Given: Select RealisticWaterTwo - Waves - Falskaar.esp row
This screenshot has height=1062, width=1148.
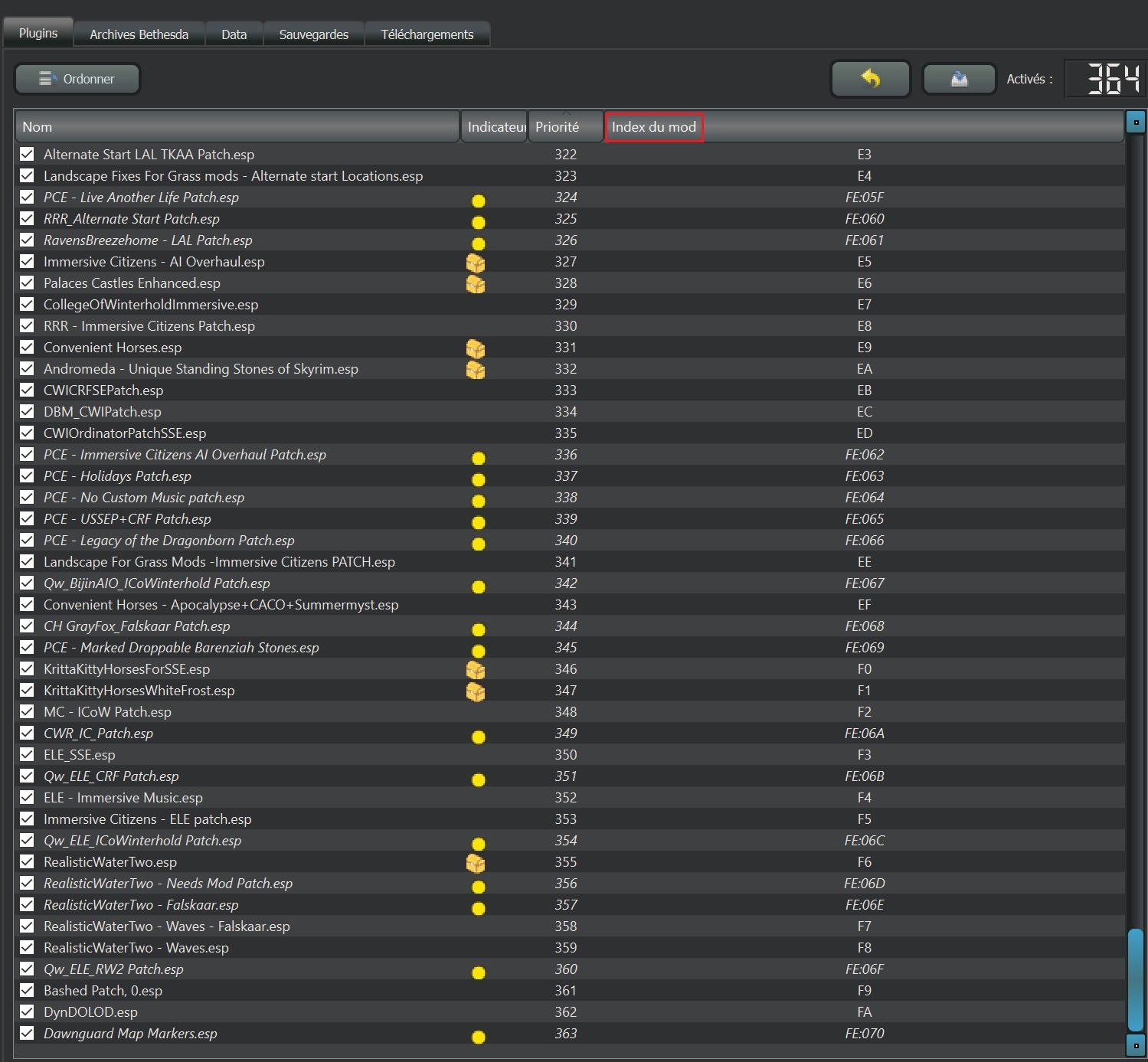Looking at the screenshot, I should [570, 926].
